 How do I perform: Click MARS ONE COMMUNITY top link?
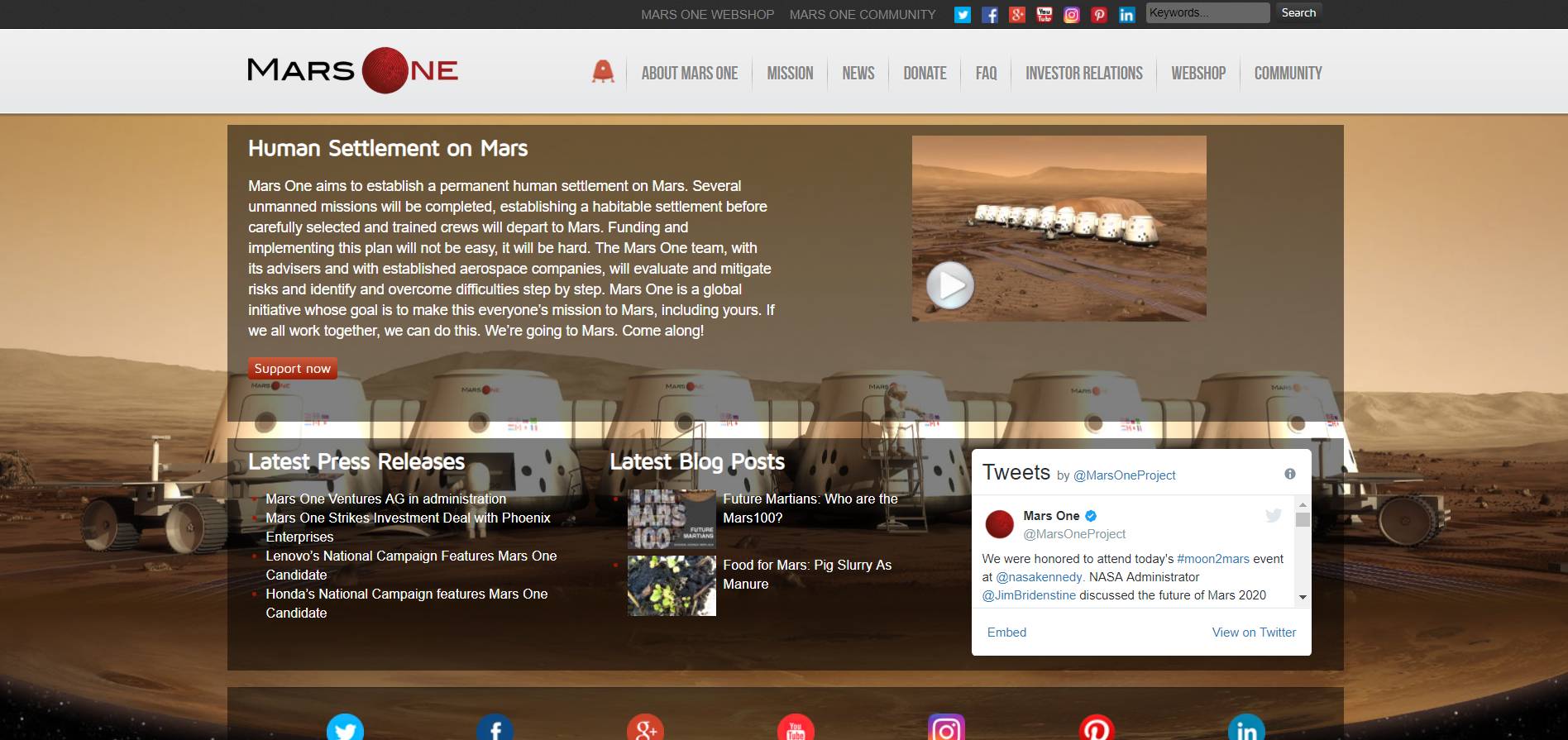pyautogui.click(x=863, y=14)
